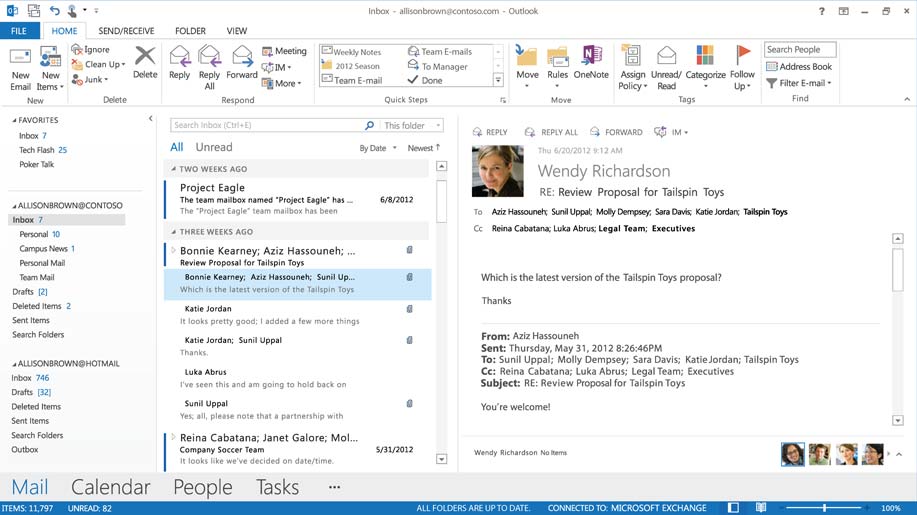Click the Search People field
Viewport: 917px width, 515px height.
[800, 50]
